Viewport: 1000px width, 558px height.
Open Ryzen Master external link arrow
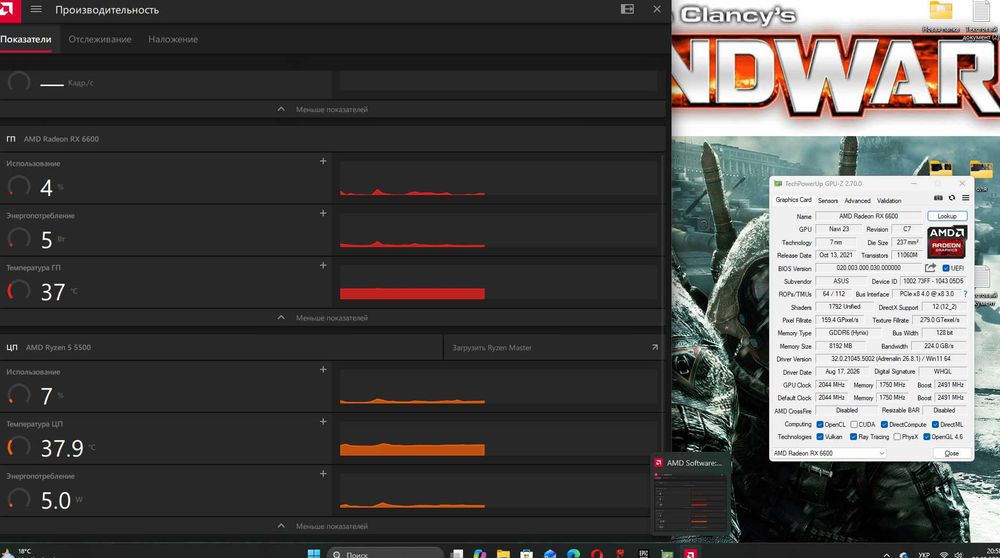[654, 348]
